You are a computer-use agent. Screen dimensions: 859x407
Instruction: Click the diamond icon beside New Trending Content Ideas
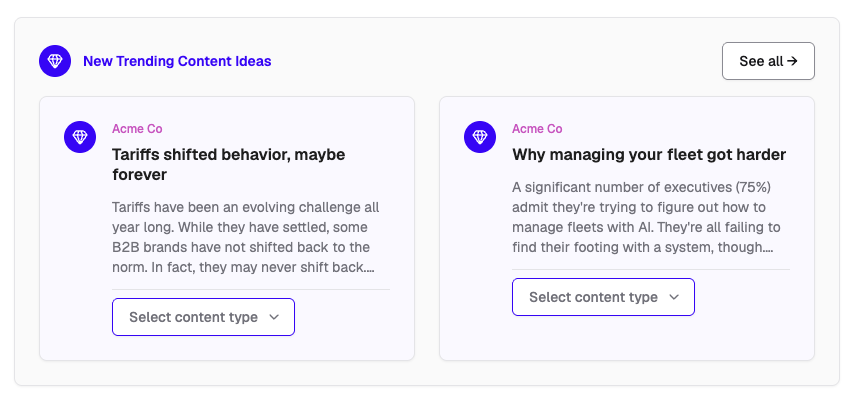(55, 61)
